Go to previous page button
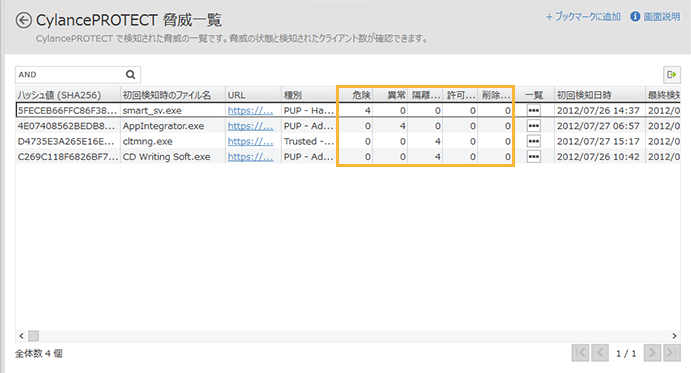691x373 pixels. click(x=600, y=353)
